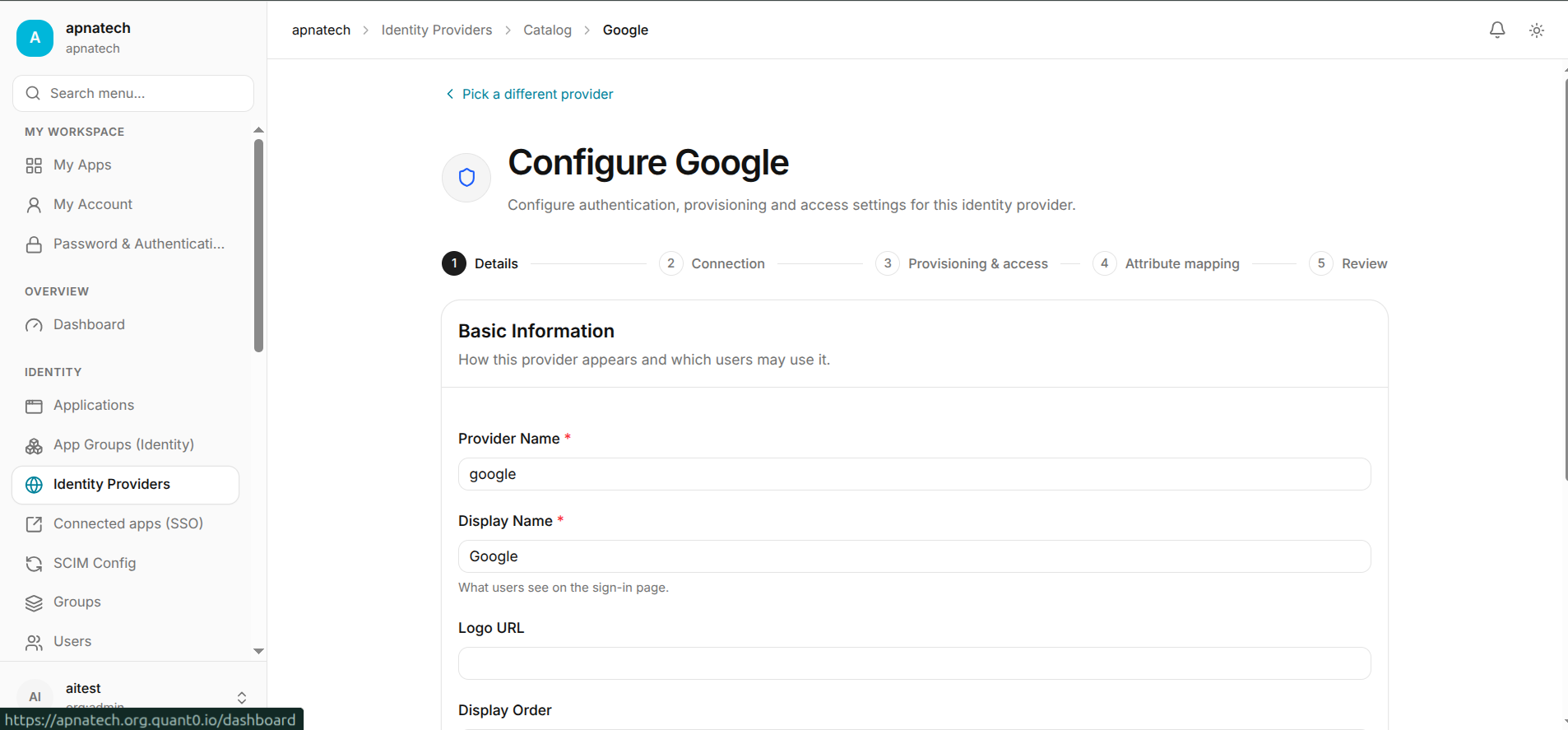
Task: Open Catalog breadcrumb link
Action: click(547, 30)
